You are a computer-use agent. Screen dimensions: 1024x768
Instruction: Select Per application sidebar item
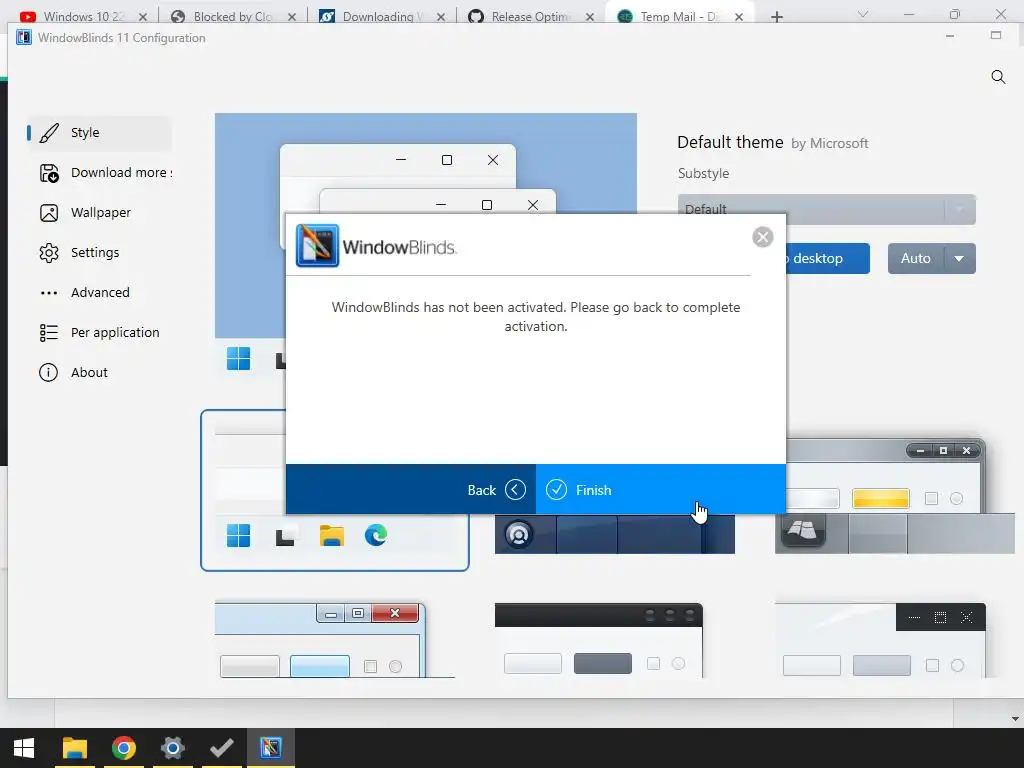(x=99, y=332)
